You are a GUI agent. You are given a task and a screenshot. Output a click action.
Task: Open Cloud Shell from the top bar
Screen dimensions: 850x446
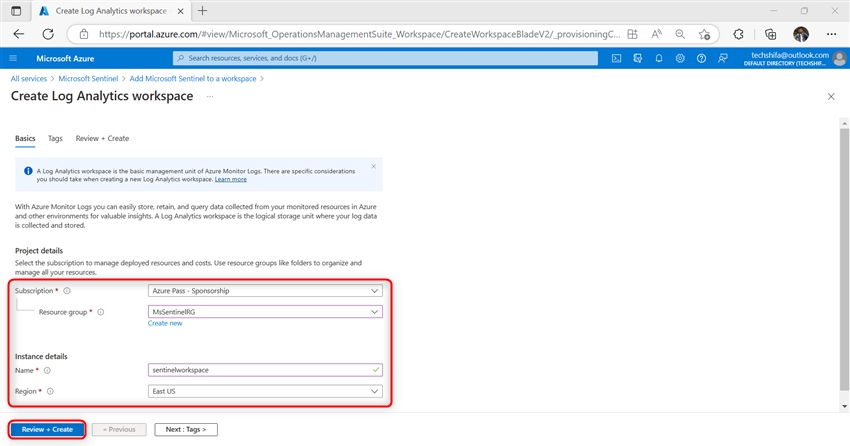point(616,58)
